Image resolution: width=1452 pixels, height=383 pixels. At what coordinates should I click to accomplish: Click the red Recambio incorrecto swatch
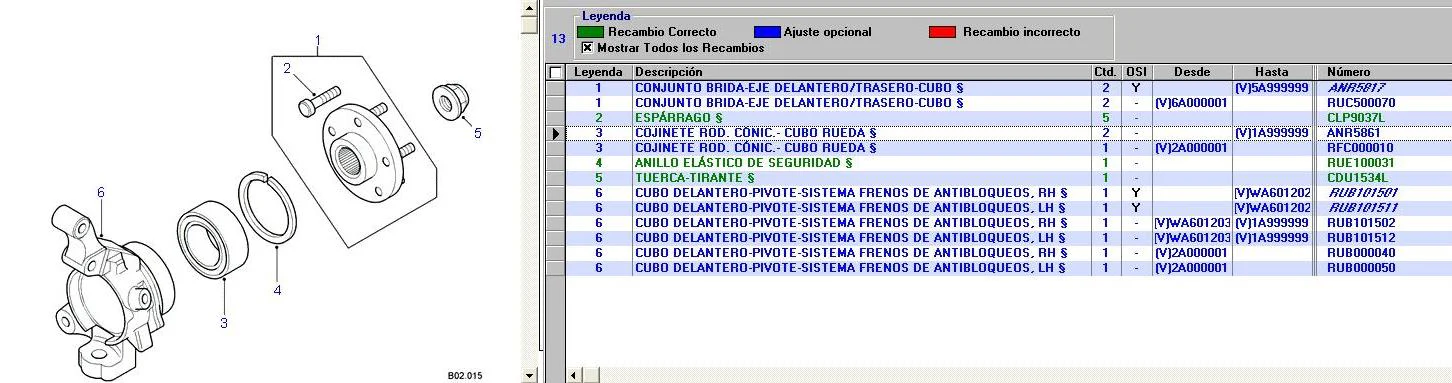tap(942, 32)
